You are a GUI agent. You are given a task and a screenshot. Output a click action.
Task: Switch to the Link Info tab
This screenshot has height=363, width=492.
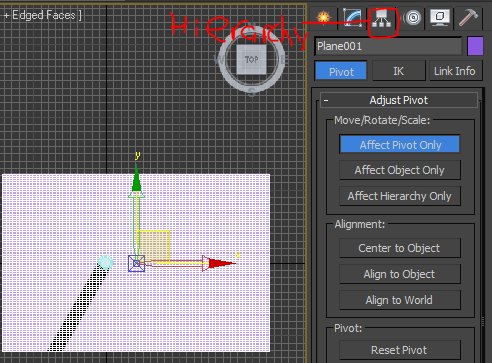pyautogui.click(x=455, y=71)
